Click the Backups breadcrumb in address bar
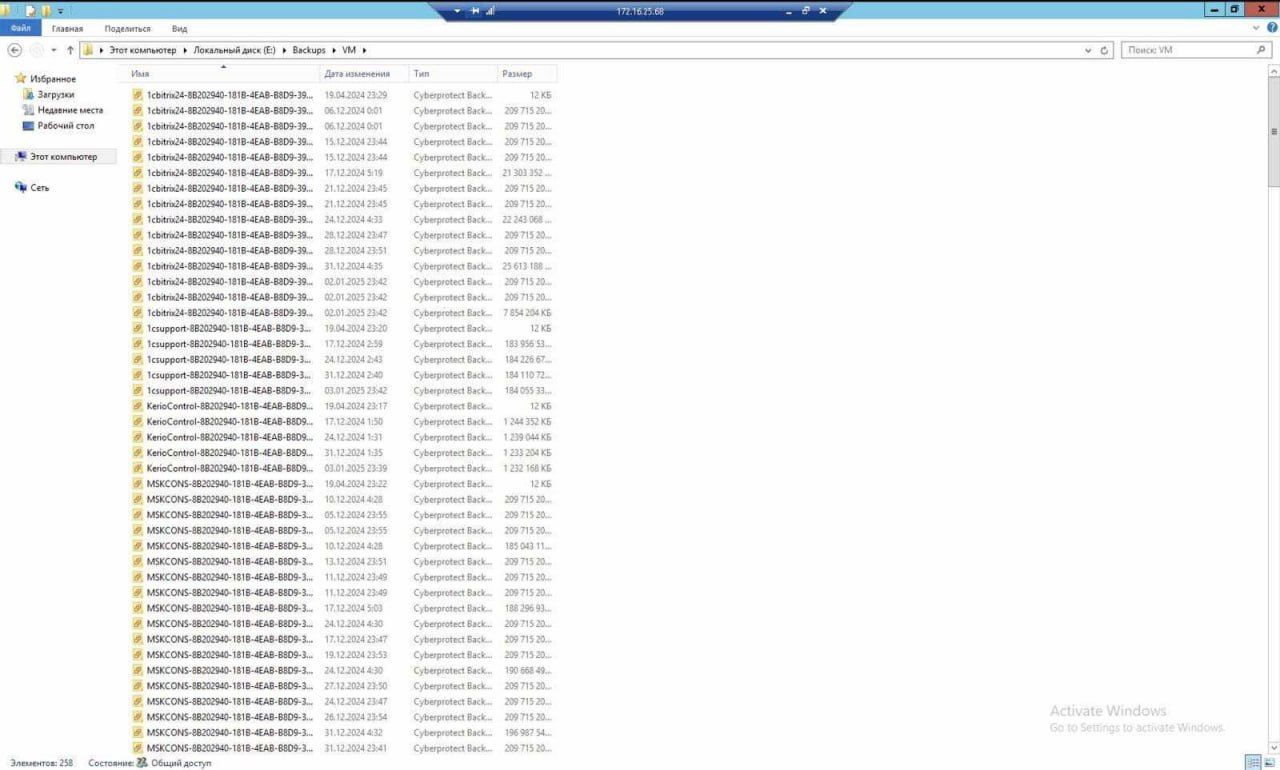This screenshot has height=770, width=1280. coord(309,50)
